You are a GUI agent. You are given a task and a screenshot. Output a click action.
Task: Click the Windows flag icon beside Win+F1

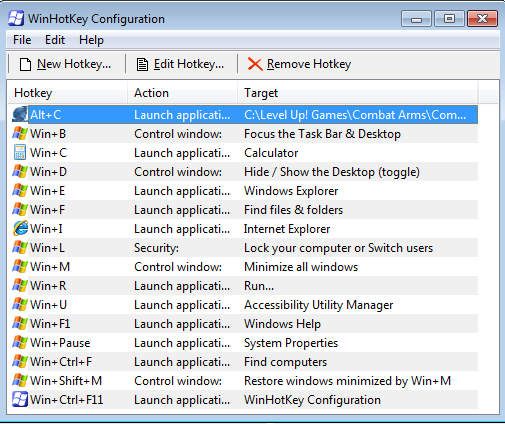coord(20,324)
